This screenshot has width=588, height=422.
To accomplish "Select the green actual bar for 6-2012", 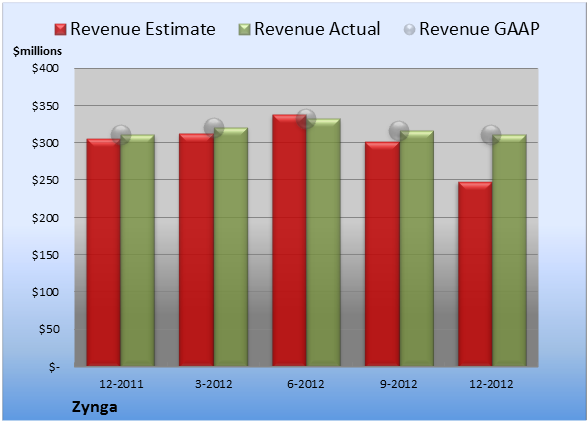I will click(323, 242).
